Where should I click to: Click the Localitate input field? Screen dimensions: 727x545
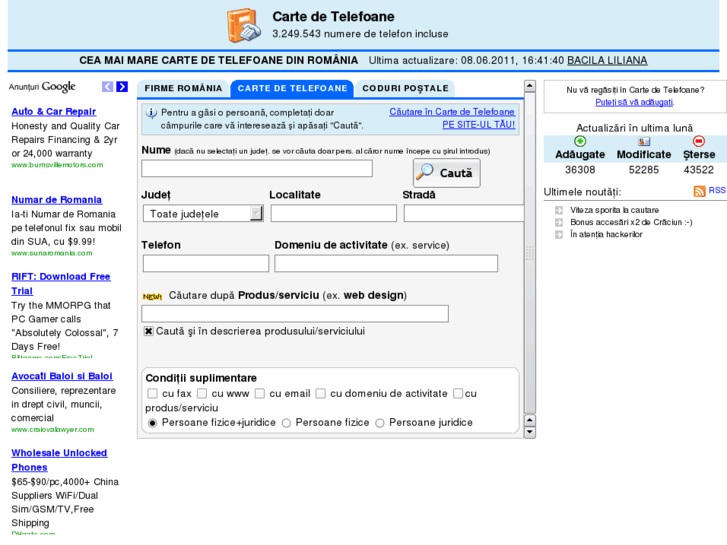334,213
